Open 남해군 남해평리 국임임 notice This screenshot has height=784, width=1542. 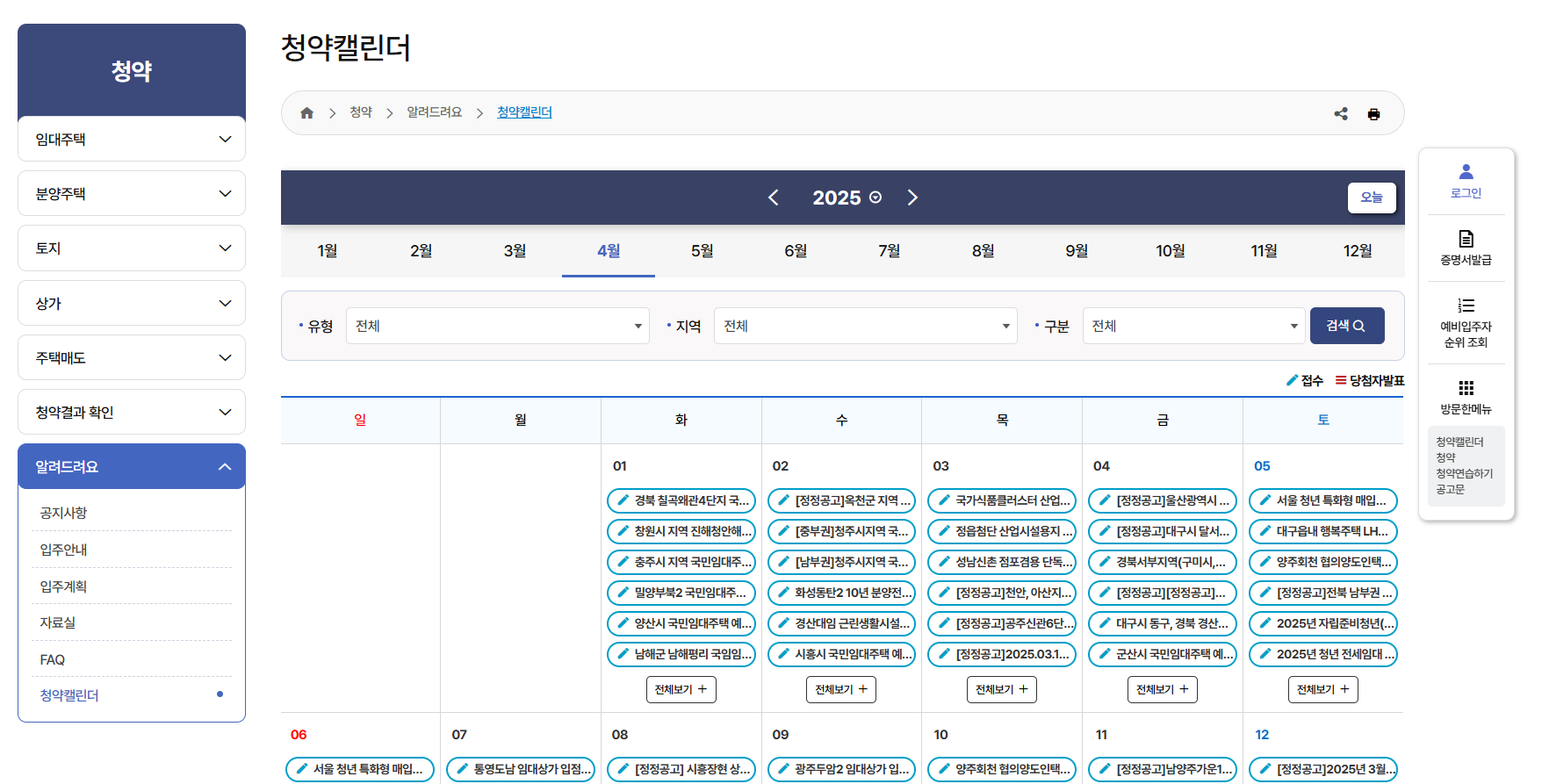[x=681, y=654]
